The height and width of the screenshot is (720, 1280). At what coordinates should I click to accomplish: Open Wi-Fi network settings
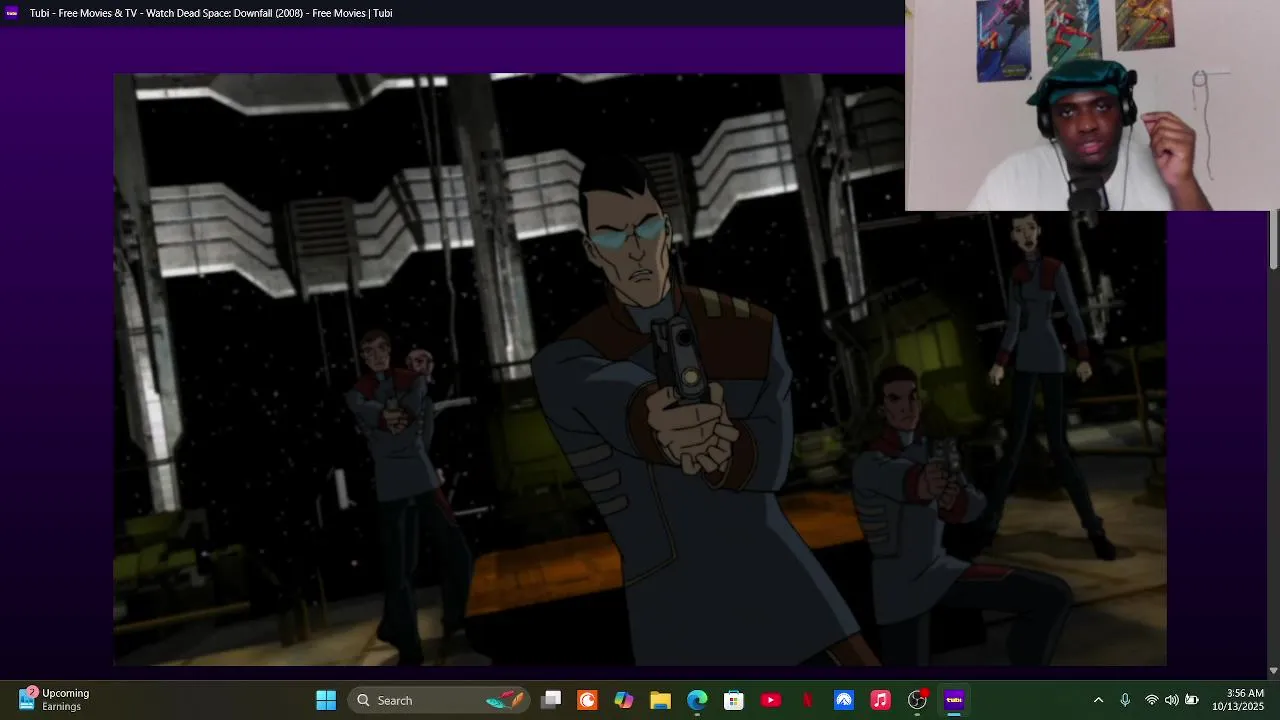click(1152, 700)
